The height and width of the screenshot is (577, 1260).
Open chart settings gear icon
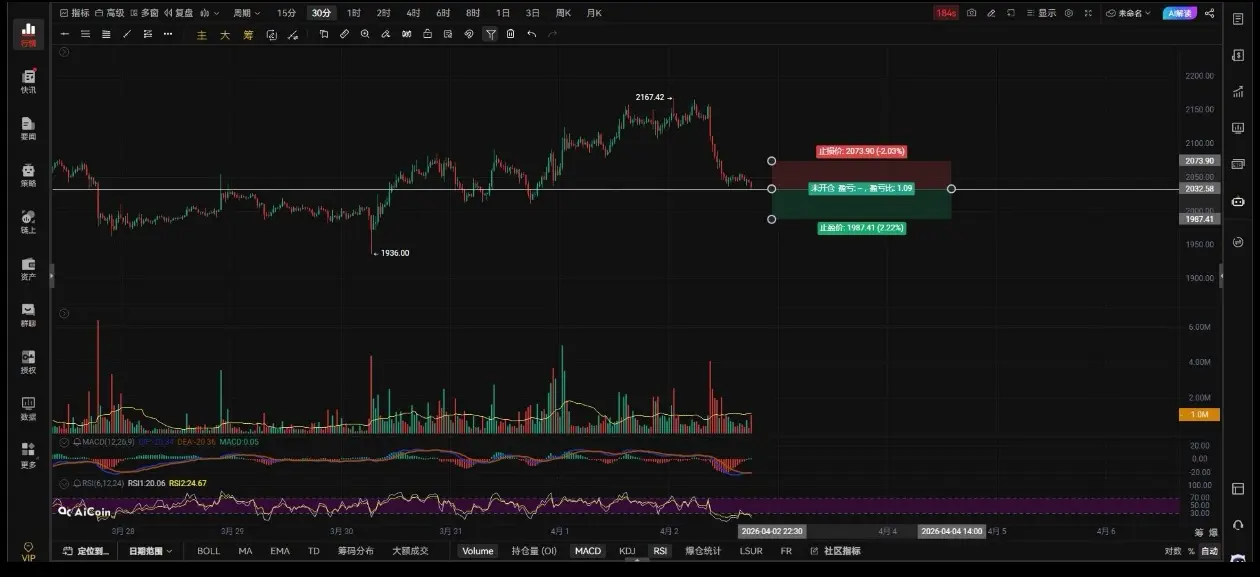point(1071,13)
